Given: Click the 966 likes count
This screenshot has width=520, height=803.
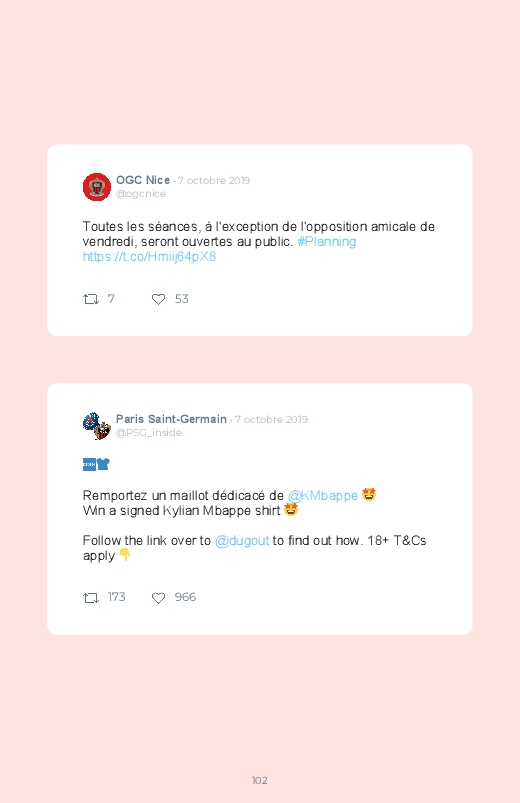Looking at the screenshot, I should point(185,597).
